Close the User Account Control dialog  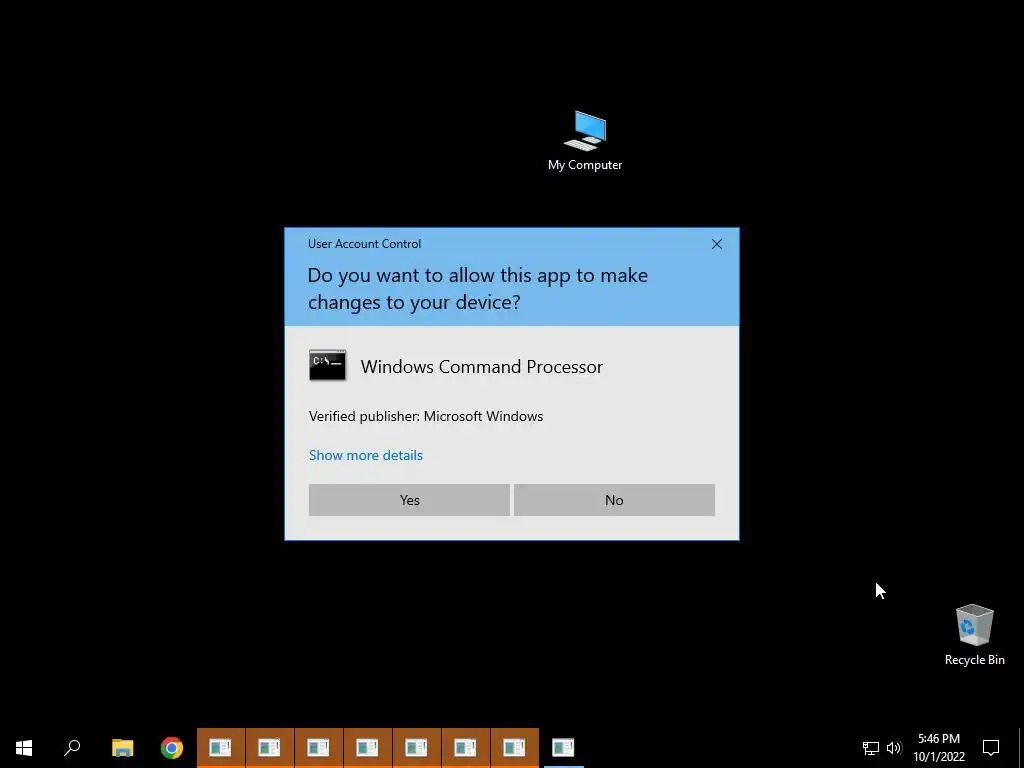coord(716,244)
